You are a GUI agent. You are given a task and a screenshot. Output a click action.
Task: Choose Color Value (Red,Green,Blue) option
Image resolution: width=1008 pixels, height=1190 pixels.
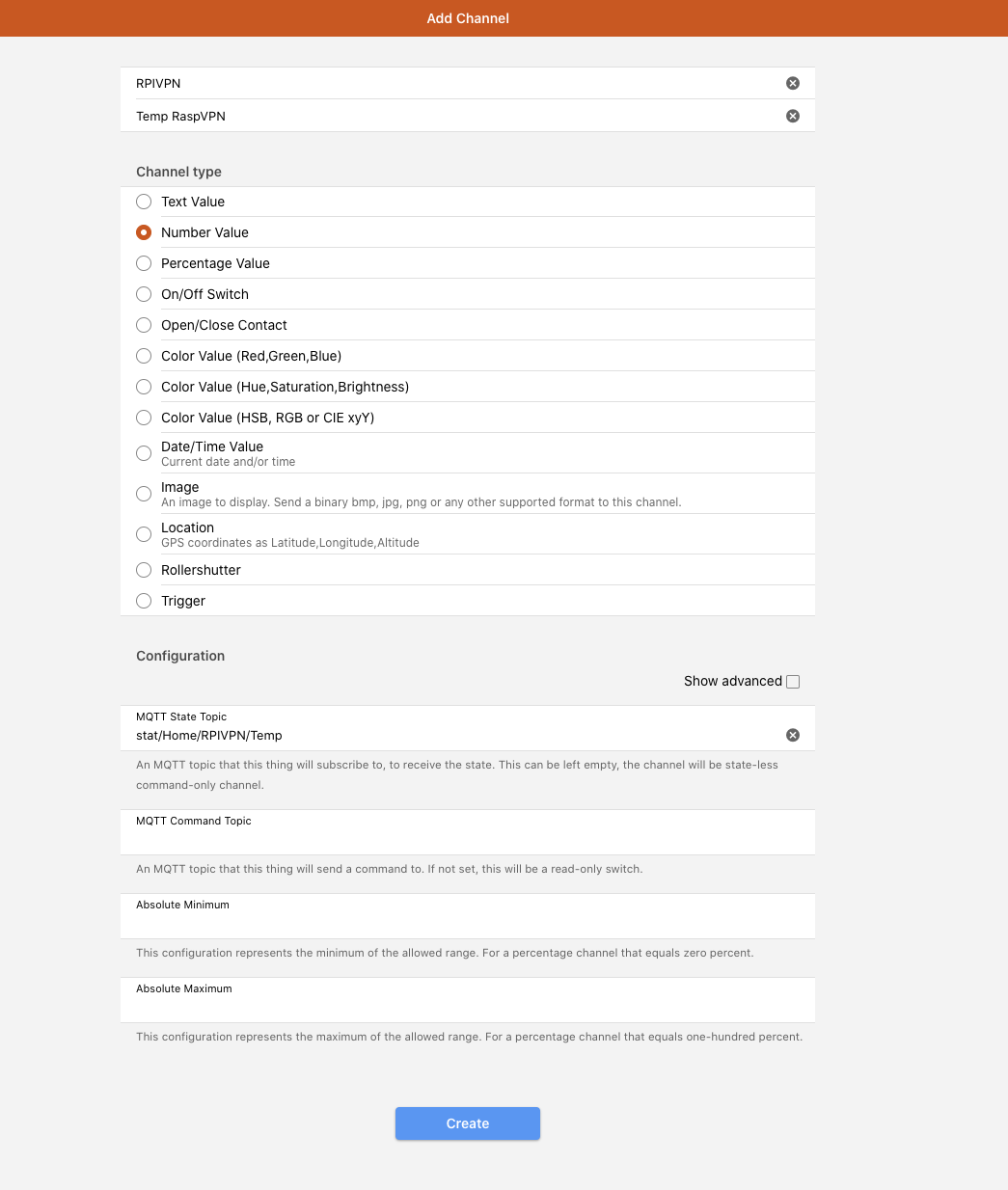pos(144,356)
